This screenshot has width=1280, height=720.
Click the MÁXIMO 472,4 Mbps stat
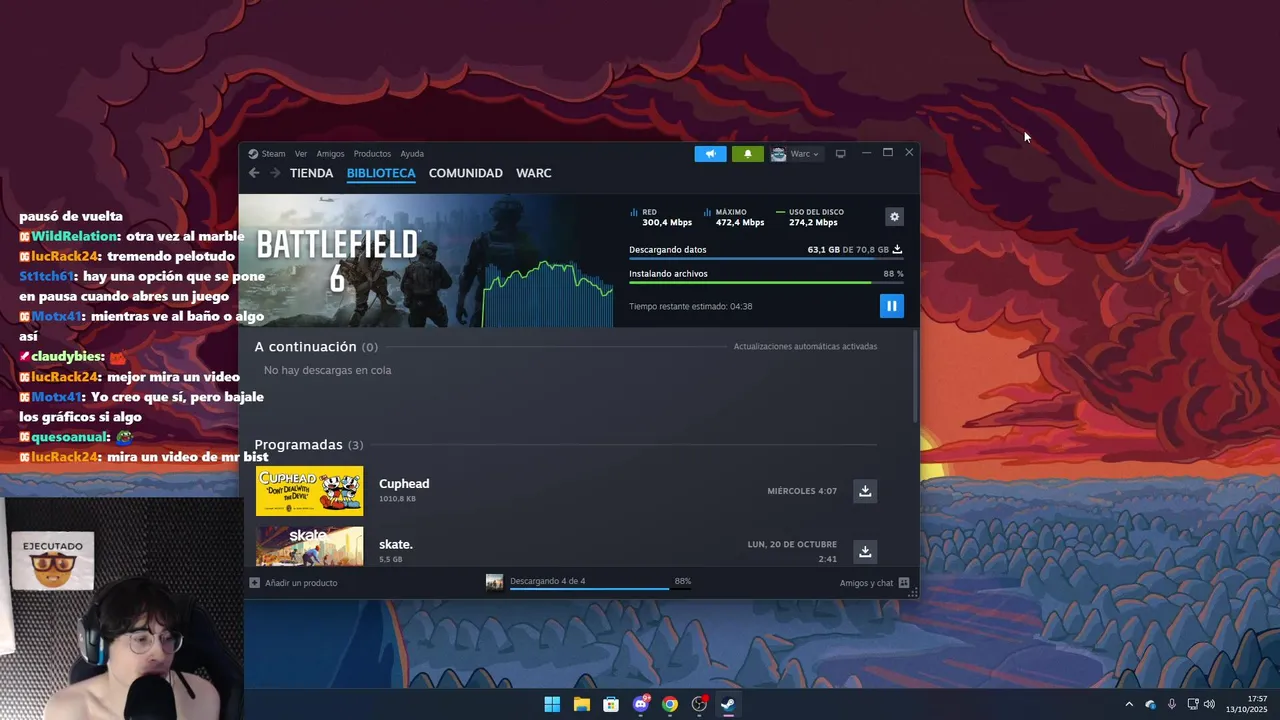coord(734,217)
